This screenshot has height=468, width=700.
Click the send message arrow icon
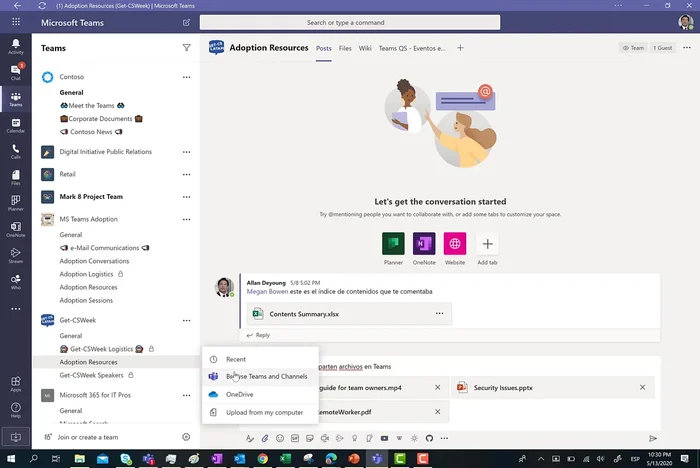pos(653,438)
